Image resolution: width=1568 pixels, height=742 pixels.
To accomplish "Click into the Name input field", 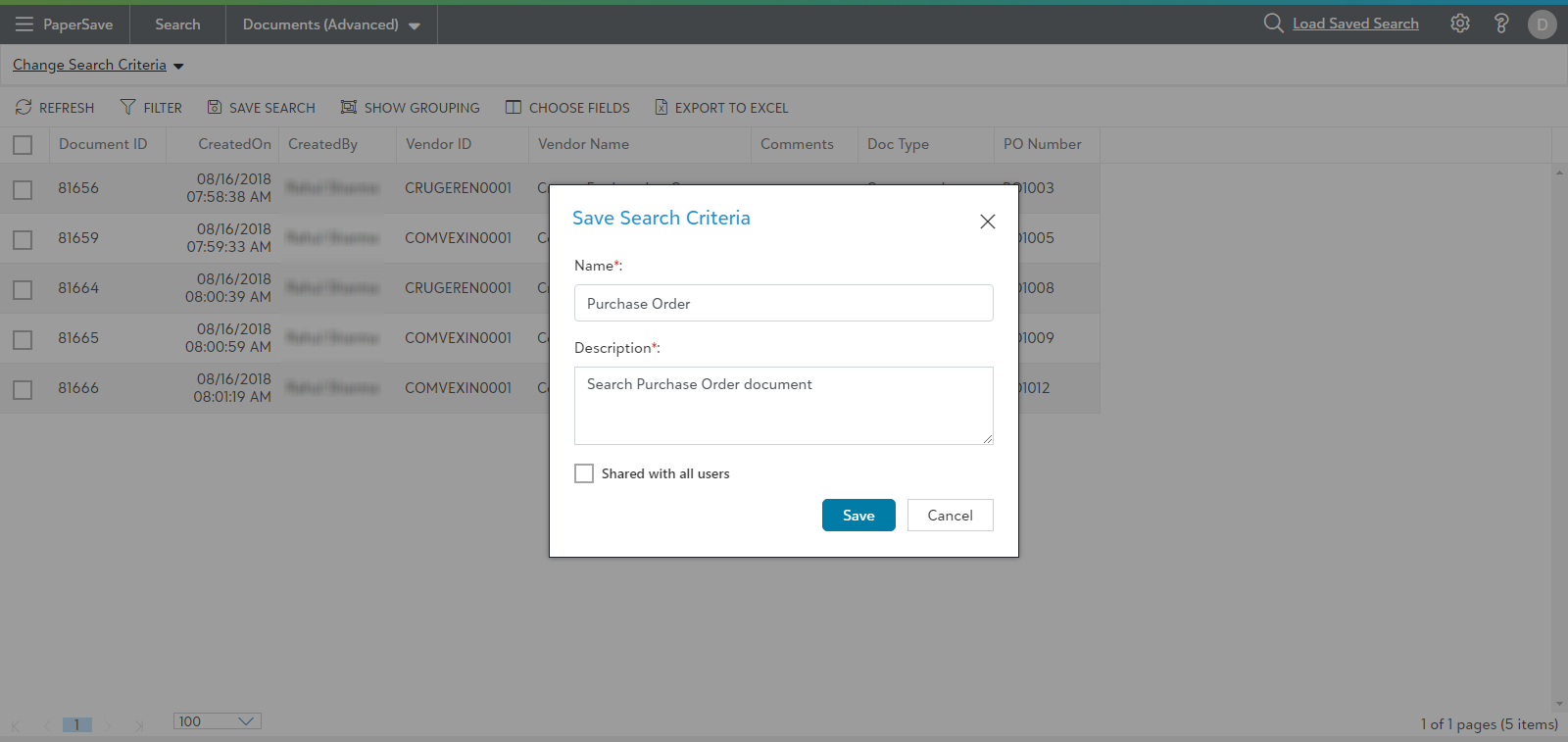I will click(783, 303).
